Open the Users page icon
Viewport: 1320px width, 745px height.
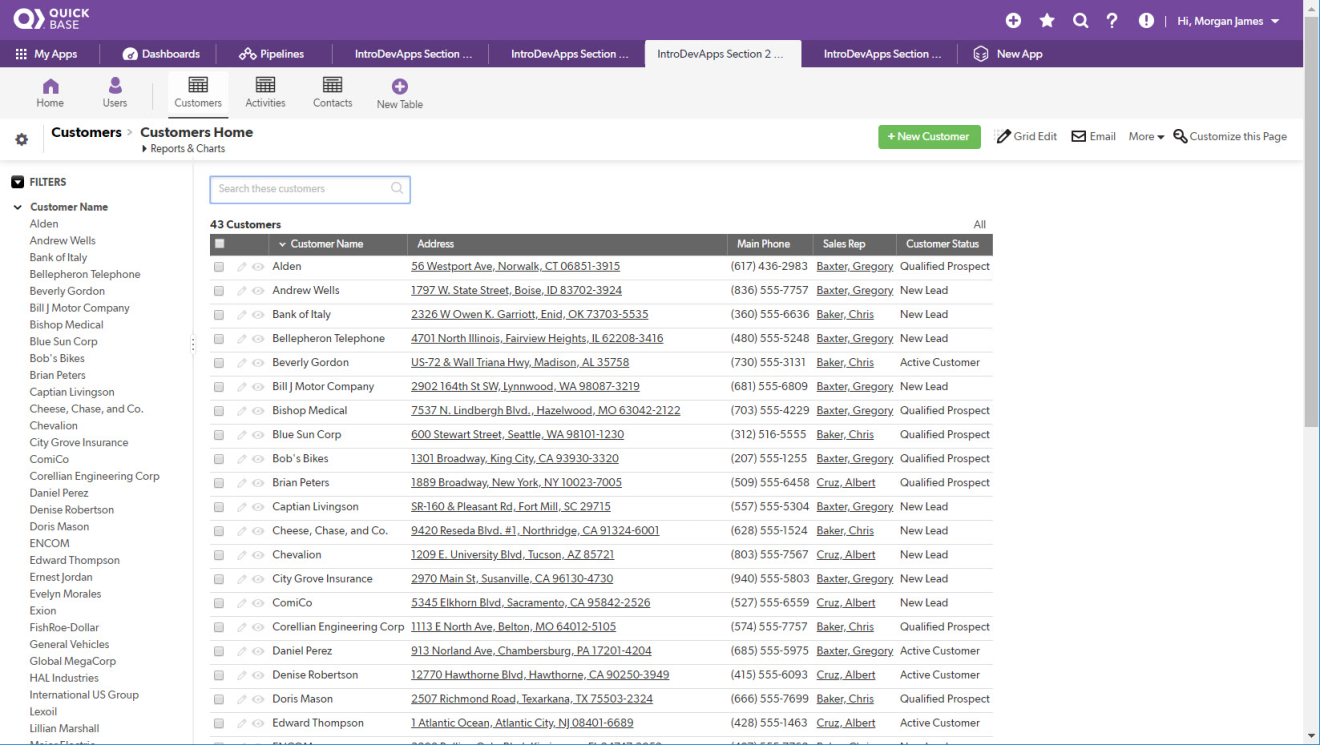tap(115, 86)
